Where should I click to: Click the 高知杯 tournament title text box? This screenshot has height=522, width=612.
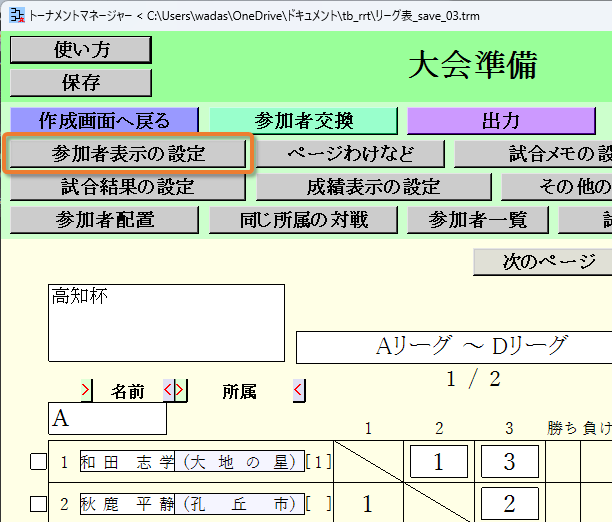167,323
